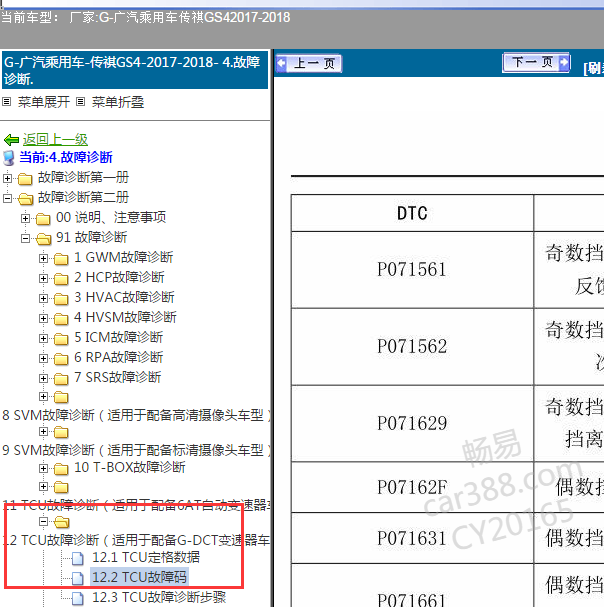
Task: Click the computer icon beside 当前:4.故障诊断
Action: (x=9, y=158)
